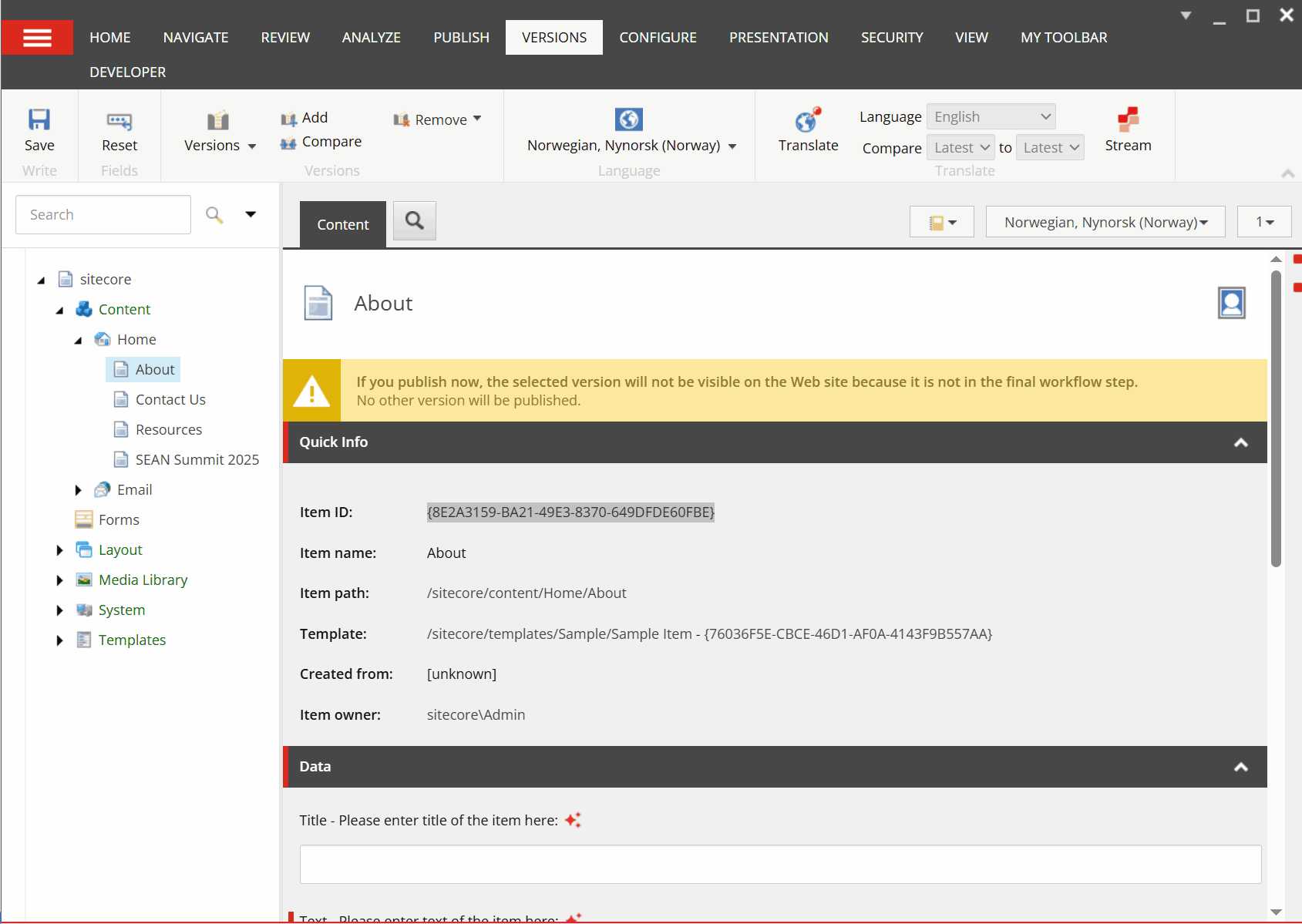Click the search magnifier in the tree panel
This screenshot has height=924, width=1302.
click(214, 215)
